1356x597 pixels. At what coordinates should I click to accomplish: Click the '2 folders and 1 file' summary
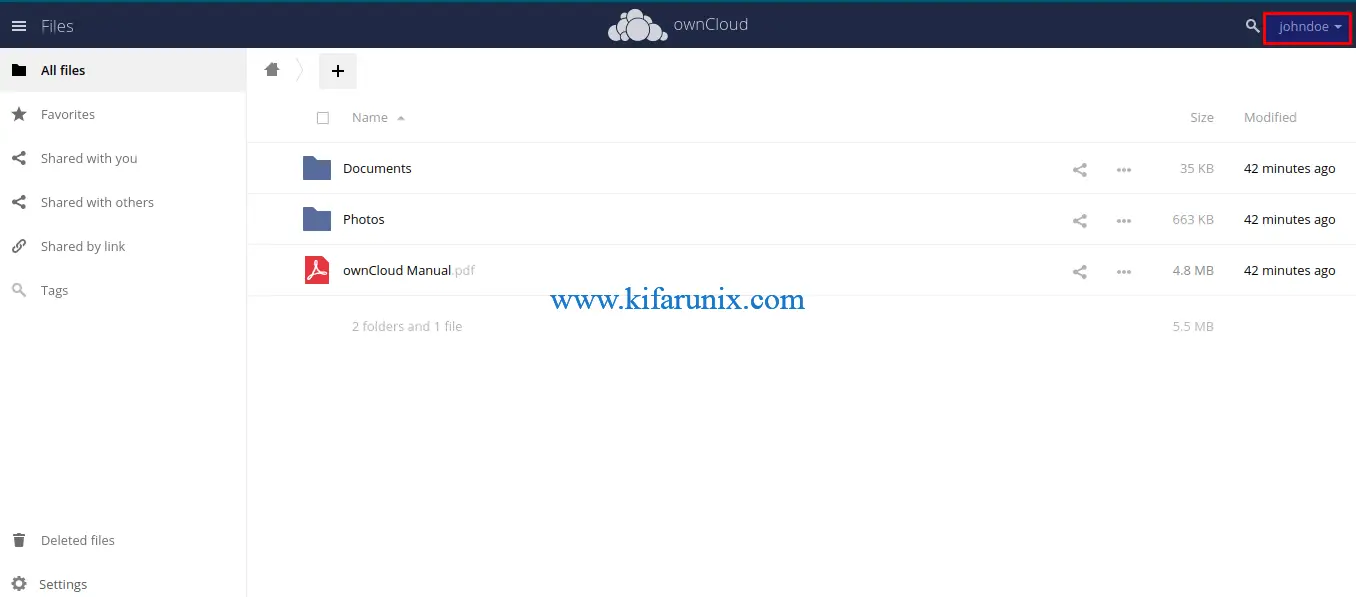click(407, 327)
